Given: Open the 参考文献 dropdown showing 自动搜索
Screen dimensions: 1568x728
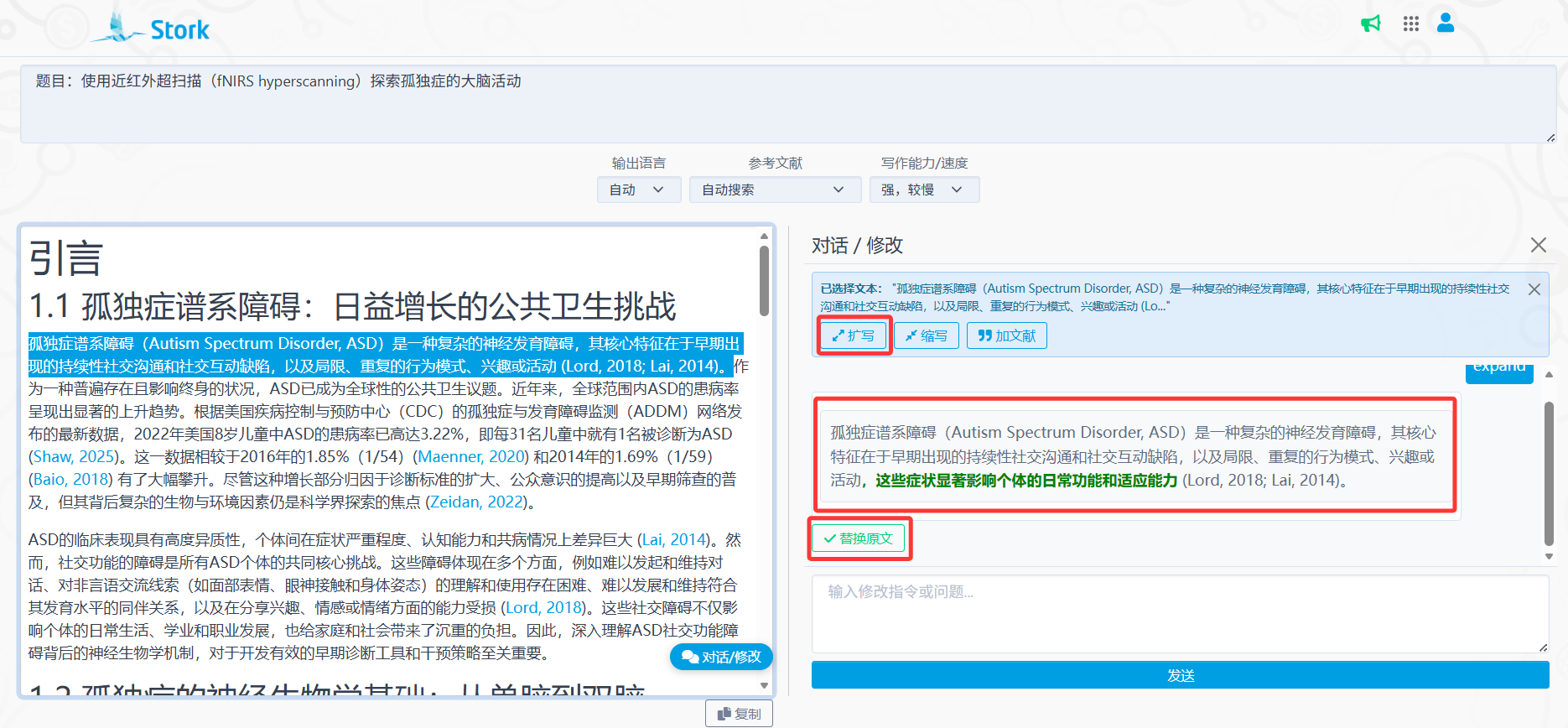Looking at the screenshot, I should (774, 190).
